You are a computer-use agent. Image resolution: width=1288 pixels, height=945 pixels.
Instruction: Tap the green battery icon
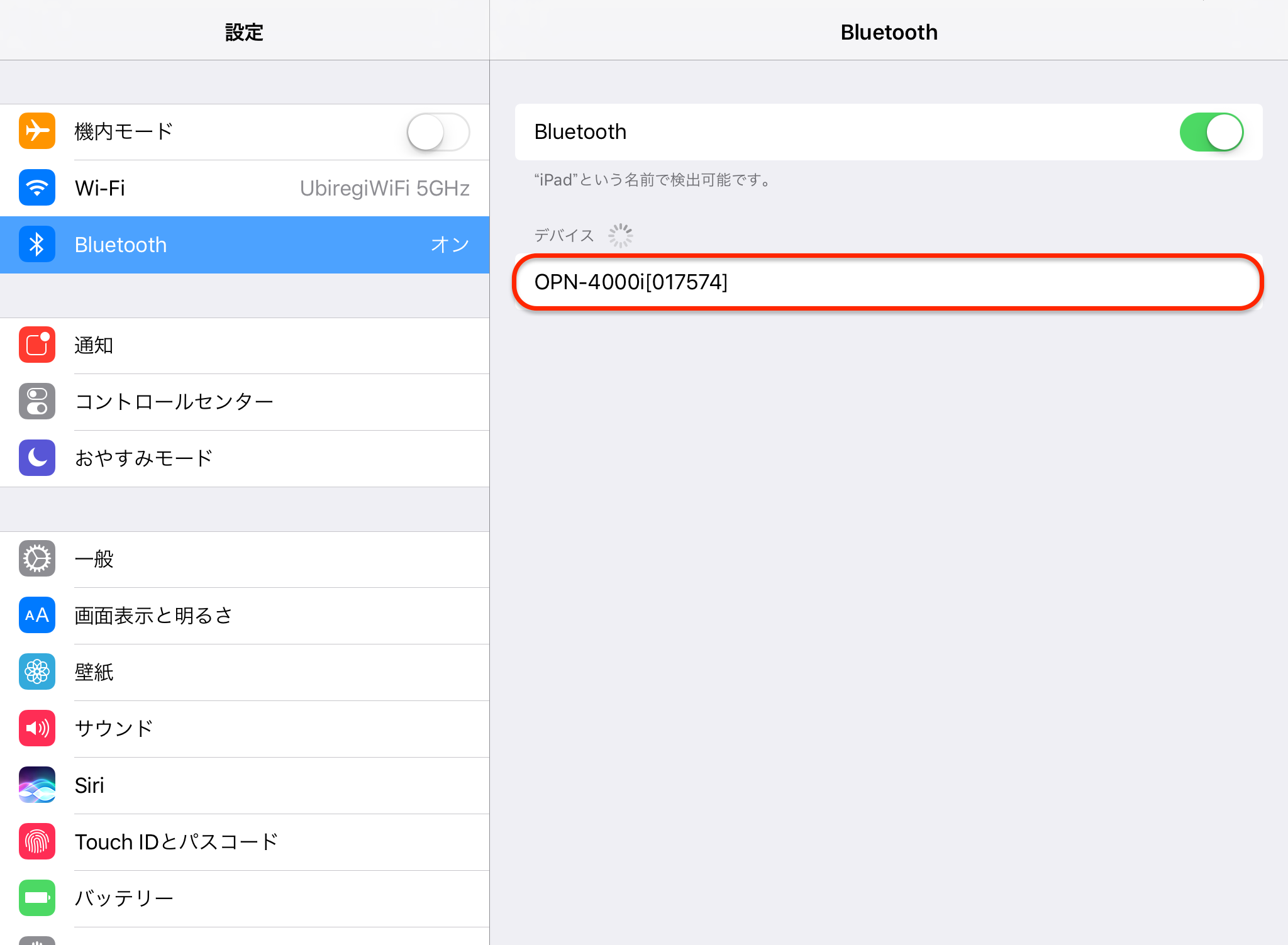pos(37,898)
